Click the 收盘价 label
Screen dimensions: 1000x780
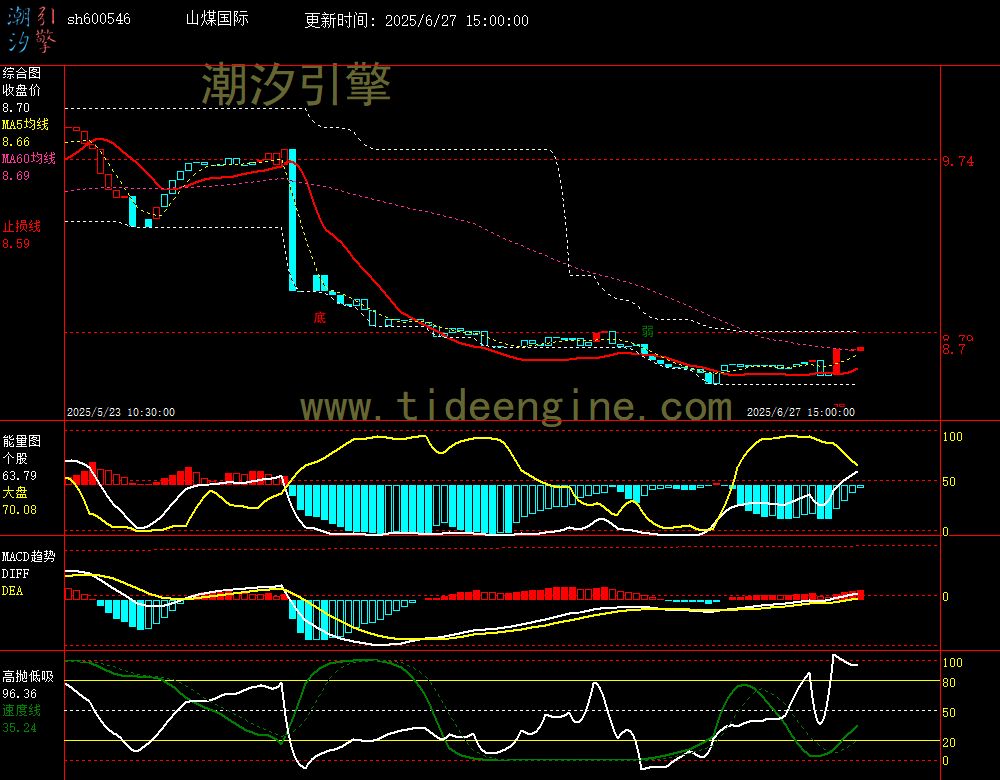22,90
